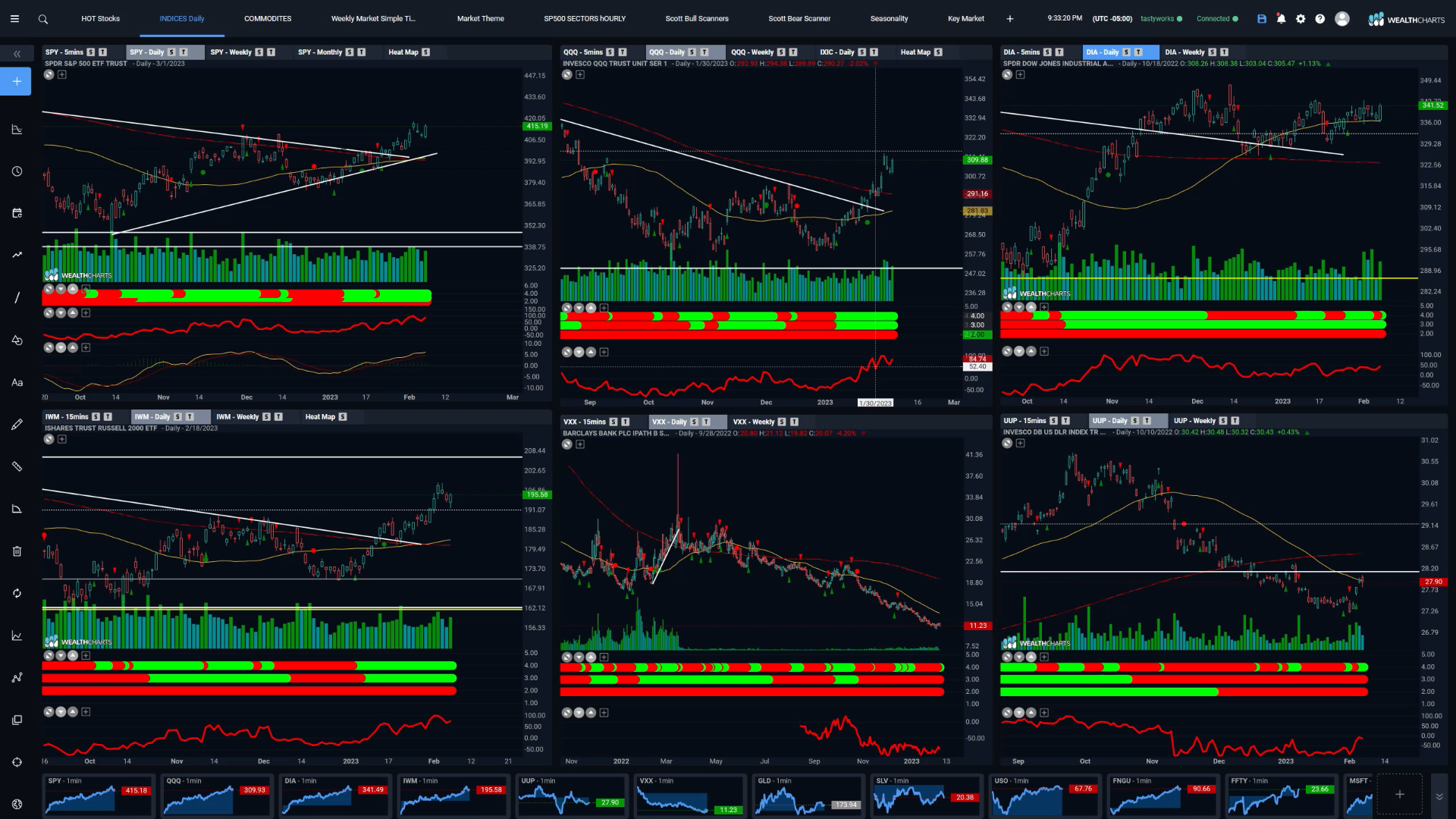
Task: Open the globe icon at sidebar bottom
Action: (x=17, y=804)
